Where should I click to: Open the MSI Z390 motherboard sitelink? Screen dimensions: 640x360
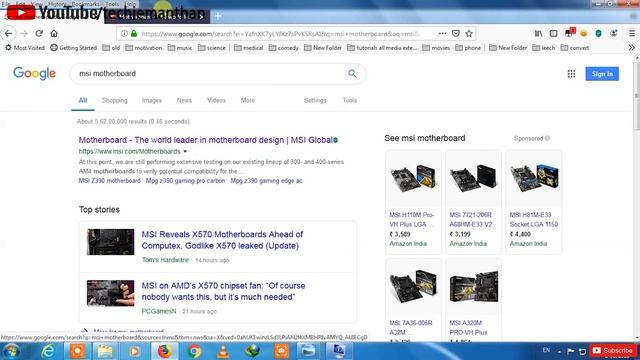coord(109,180)
